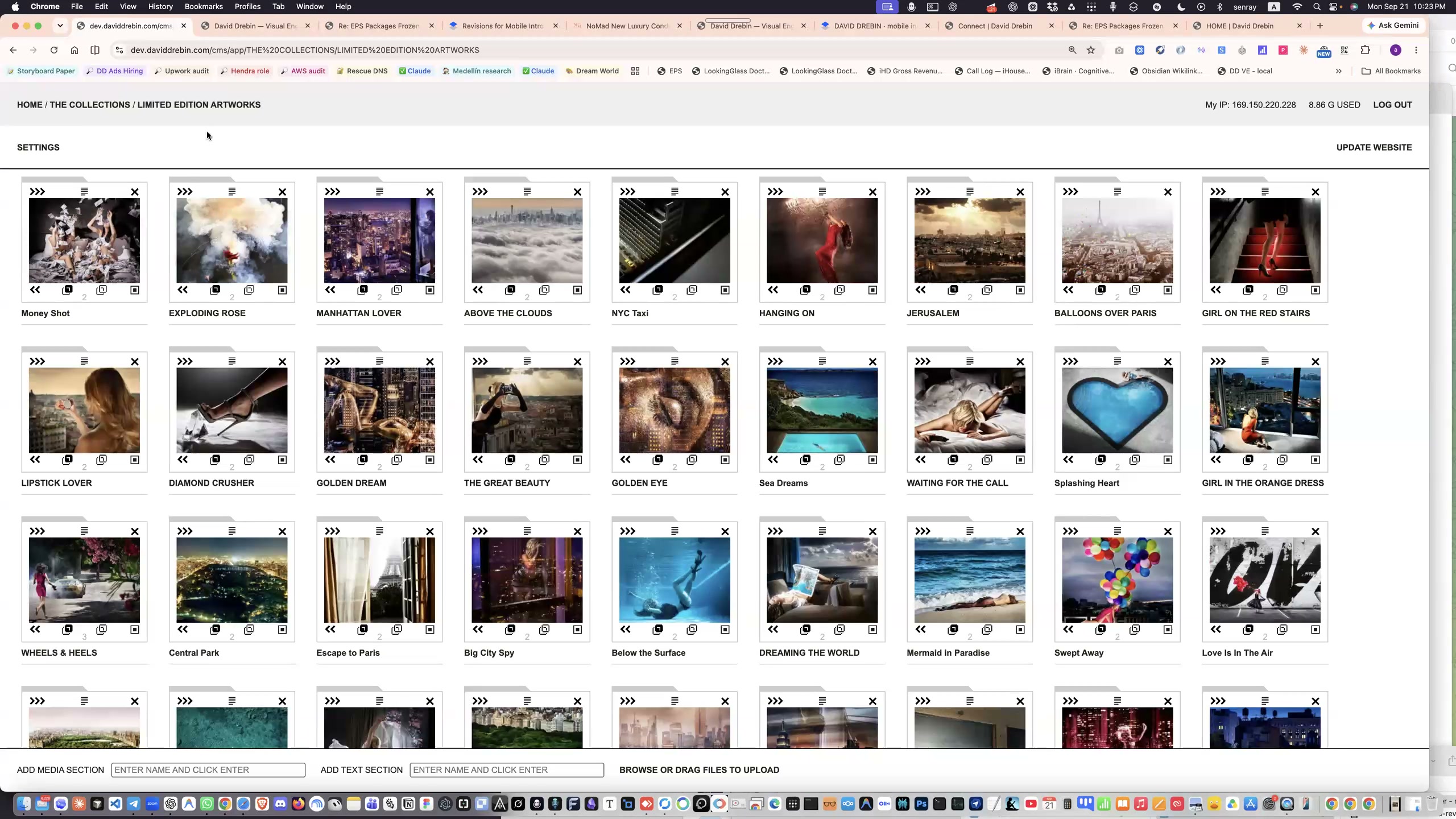
Task: Open the text lines icon on Splashing Heart
Action: tap(1118, 361)
